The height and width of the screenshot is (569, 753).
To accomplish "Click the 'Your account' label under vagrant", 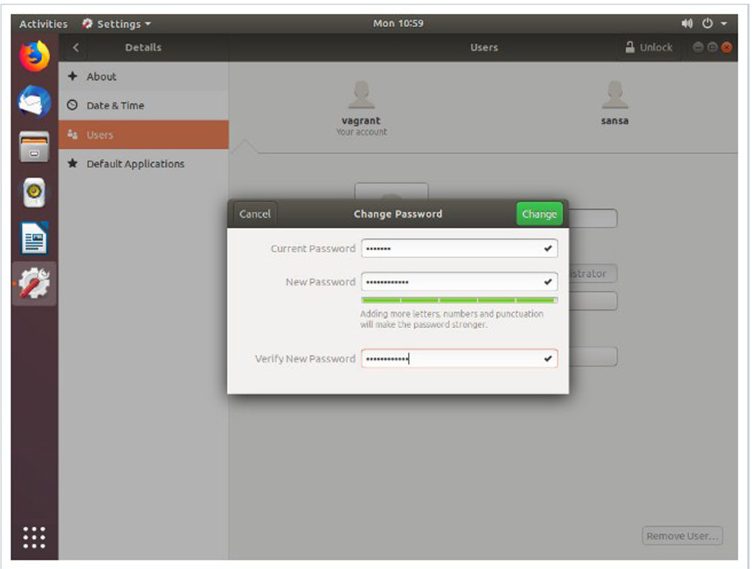I will pyautogui.click(x=361, y=132).
